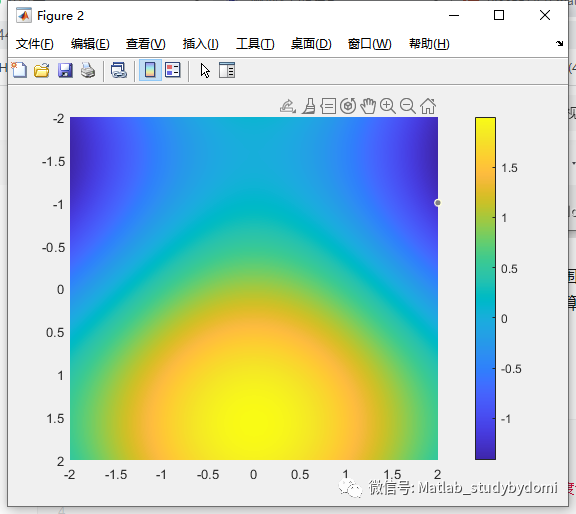The width and height of the screenshot is (576, 514).
Task: Click the gray data point on the plot's right edge
Action: [x=438, y=203]
